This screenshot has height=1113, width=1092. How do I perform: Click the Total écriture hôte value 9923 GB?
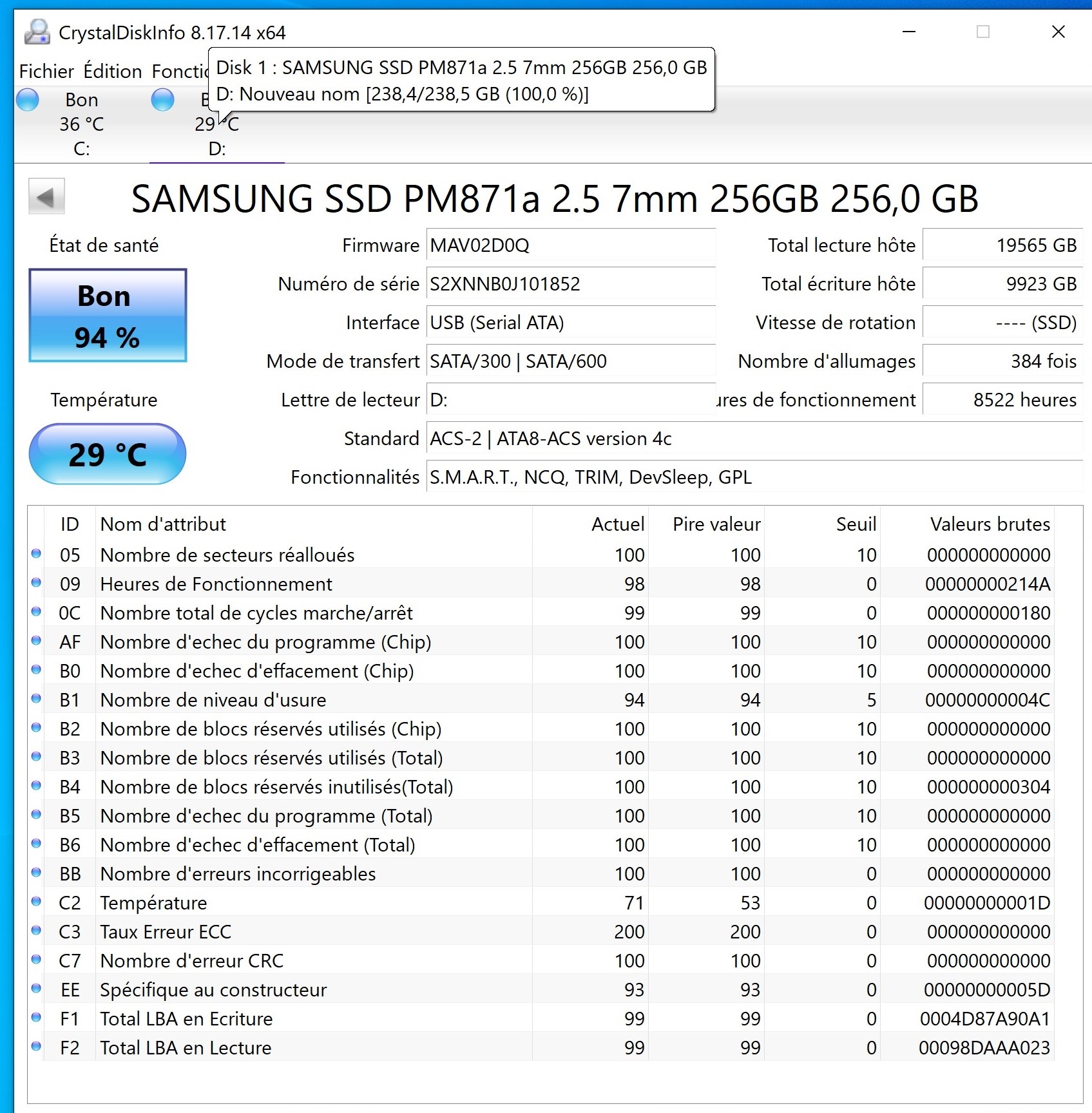(1002, 284)
